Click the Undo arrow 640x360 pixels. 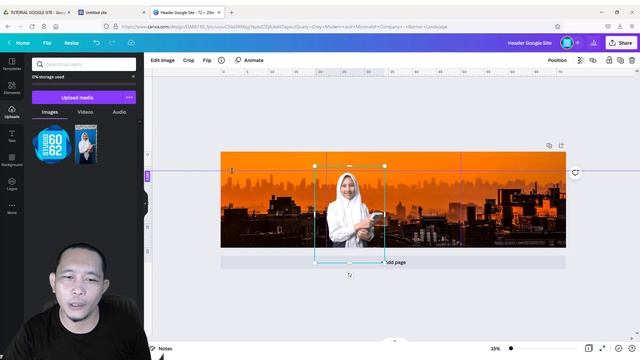[96, 42]
